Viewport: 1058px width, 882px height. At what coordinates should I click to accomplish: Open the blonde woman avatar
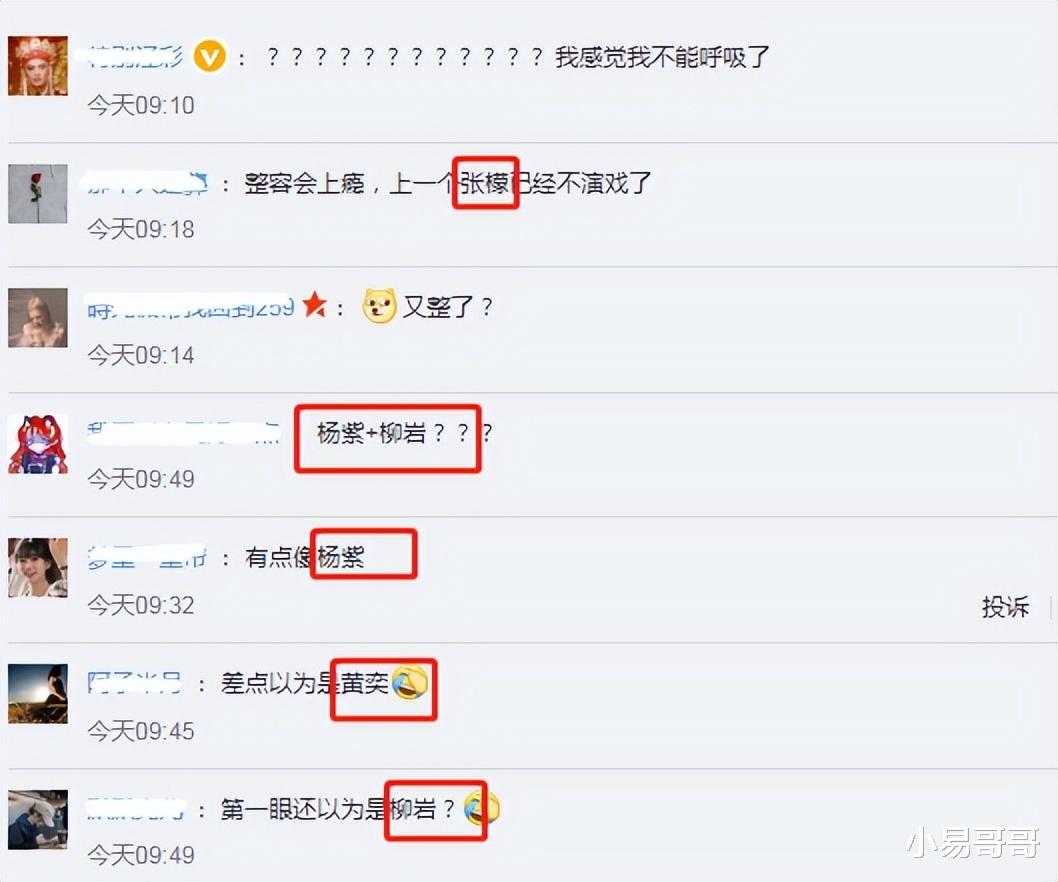click(x=38, y=318)
